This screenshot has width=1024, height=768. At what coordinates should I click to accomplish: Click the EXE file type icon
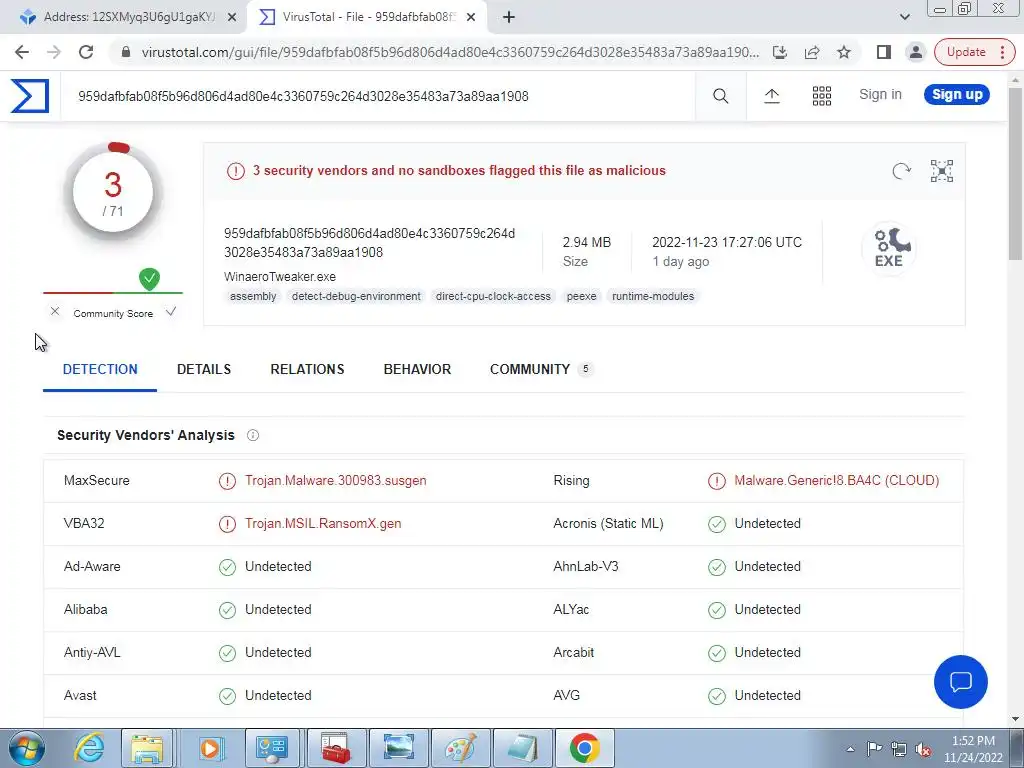(889, 249)
